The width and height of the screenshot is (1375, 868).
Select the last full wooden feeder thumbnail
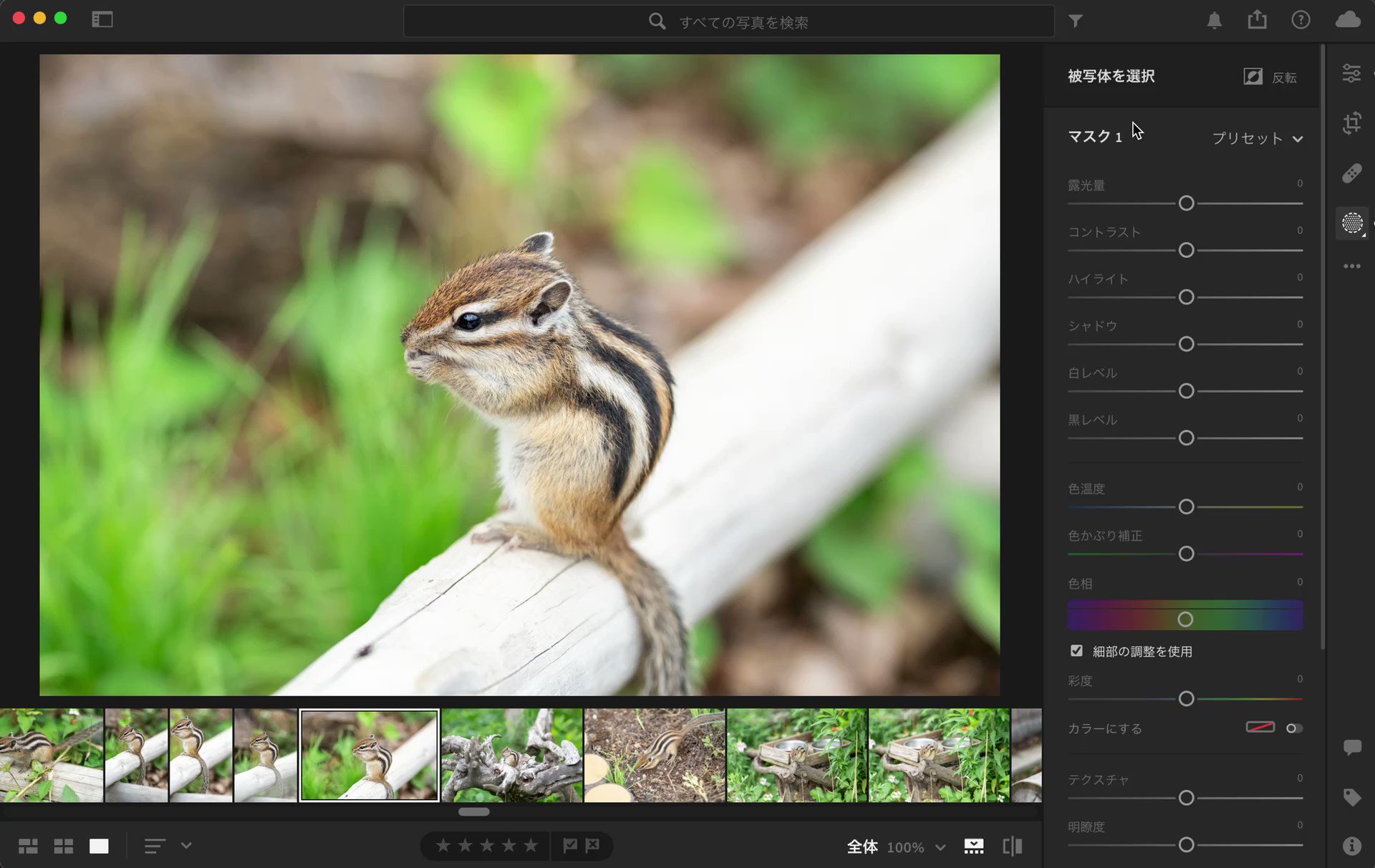939,756
